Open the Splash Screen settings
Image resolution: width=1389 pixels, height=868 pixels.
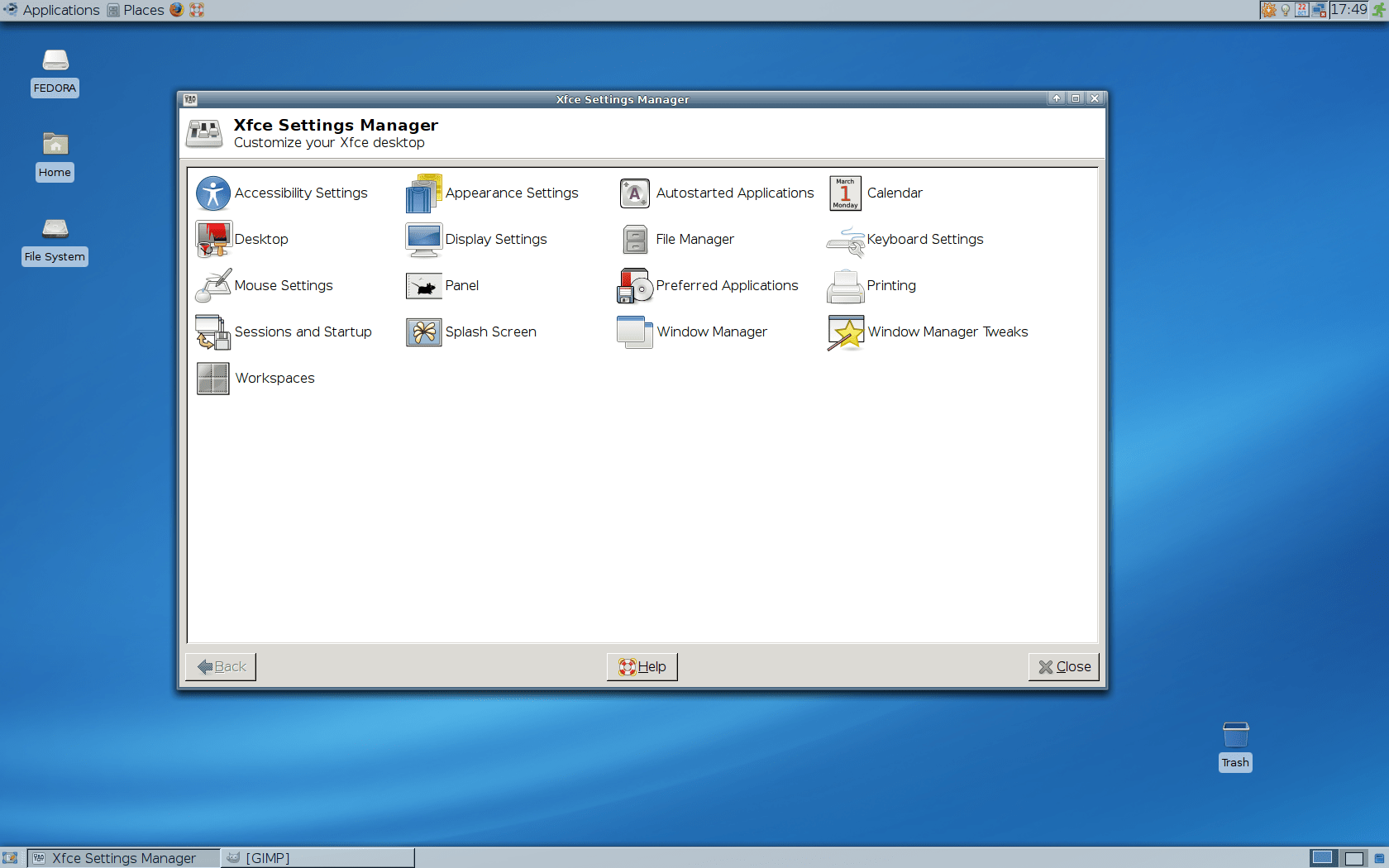pyautogui.click(x=490, y=331)
